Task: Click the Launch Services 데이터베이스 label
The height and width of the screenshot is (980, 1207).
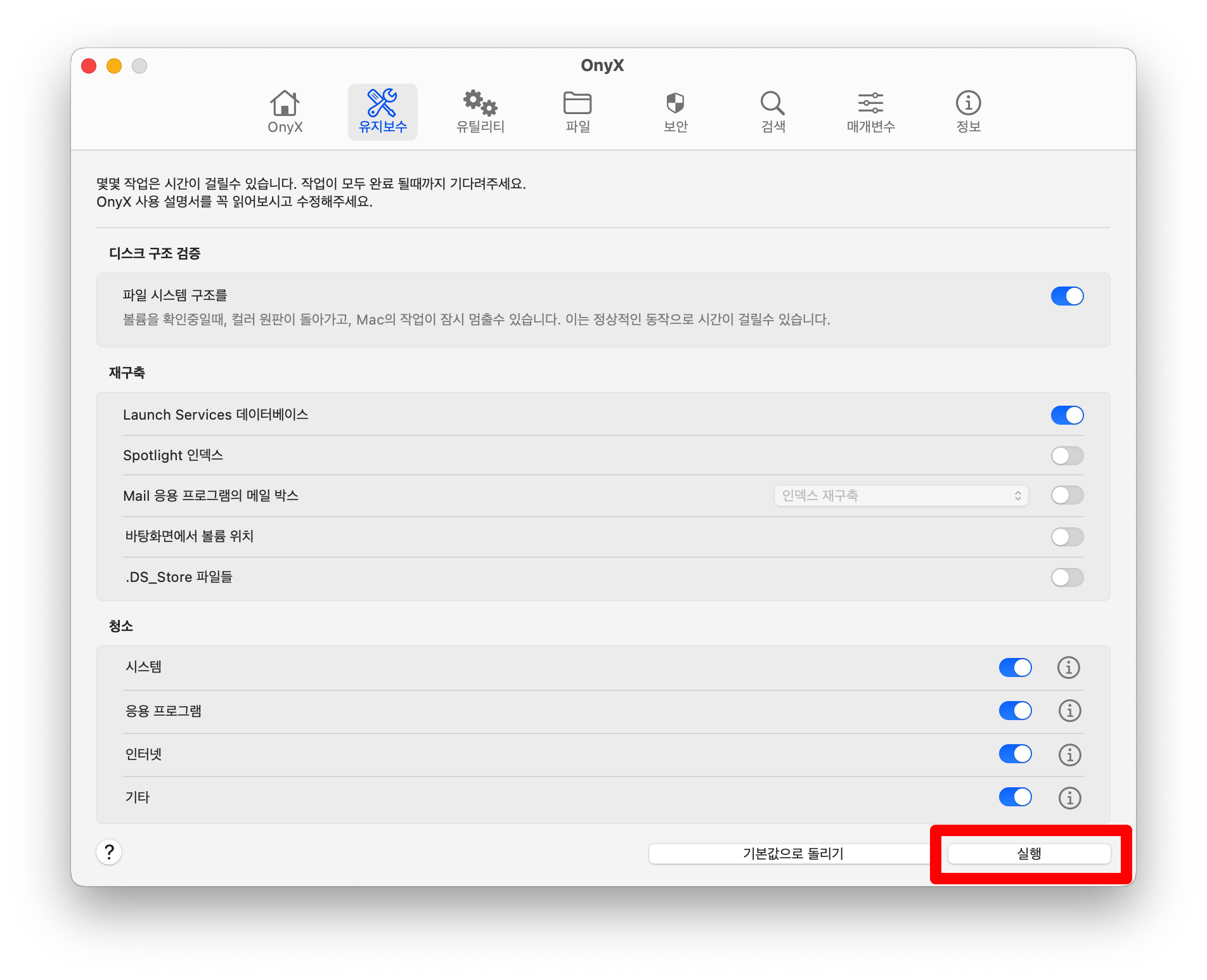Action: point(216,415)
